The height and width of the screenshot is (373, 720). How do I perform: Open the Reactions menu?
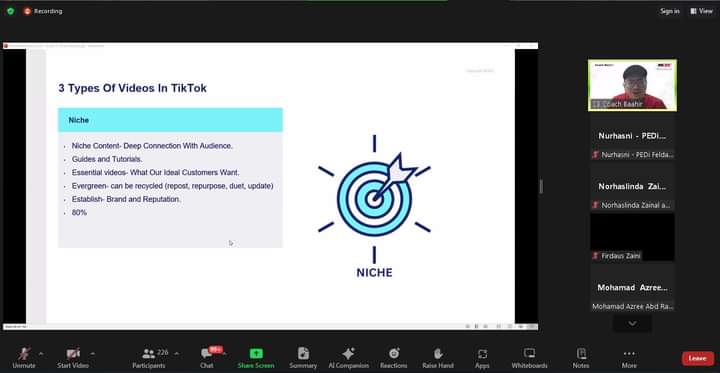point(394,358)
